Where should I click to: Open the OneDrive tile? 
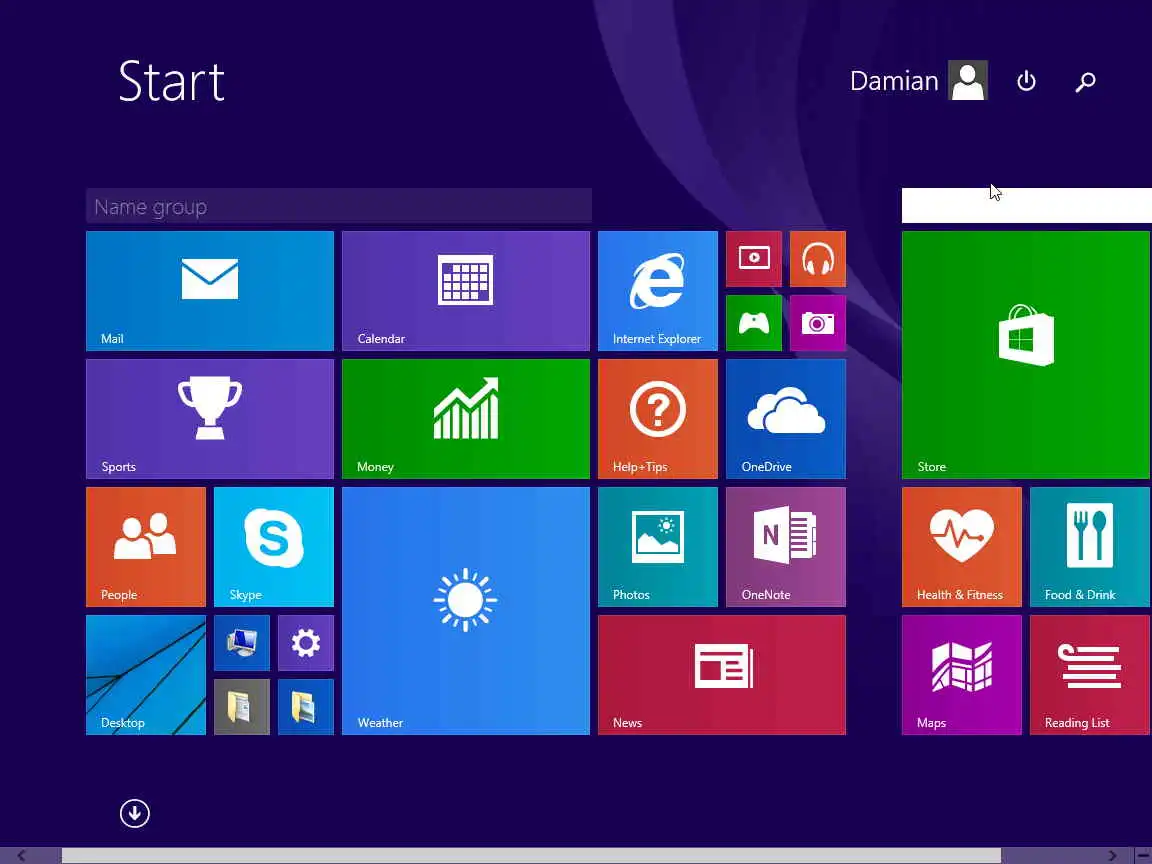coord(785,419)
